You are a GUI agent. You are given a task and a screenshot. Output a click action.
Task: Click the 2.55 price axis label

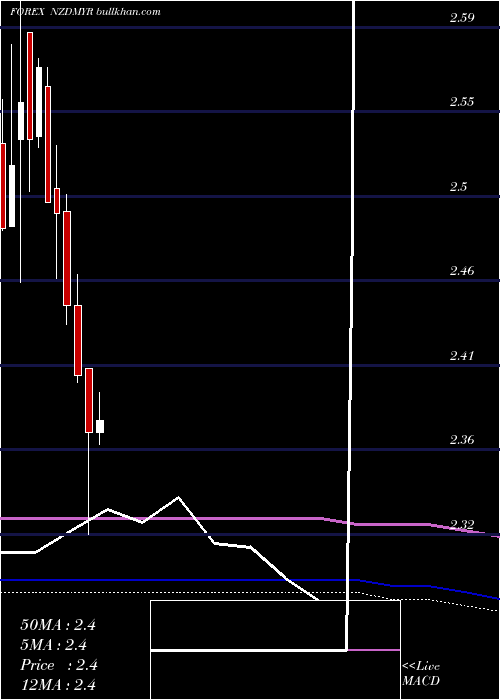[462, 102]
